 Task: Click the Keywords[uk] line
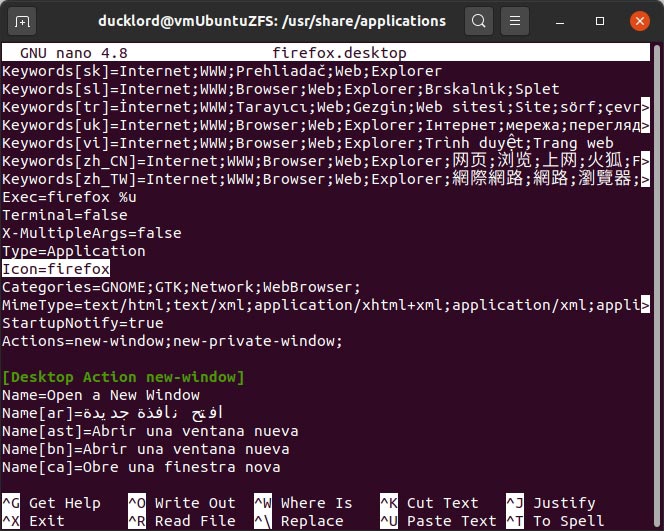[x=326, y=125]
